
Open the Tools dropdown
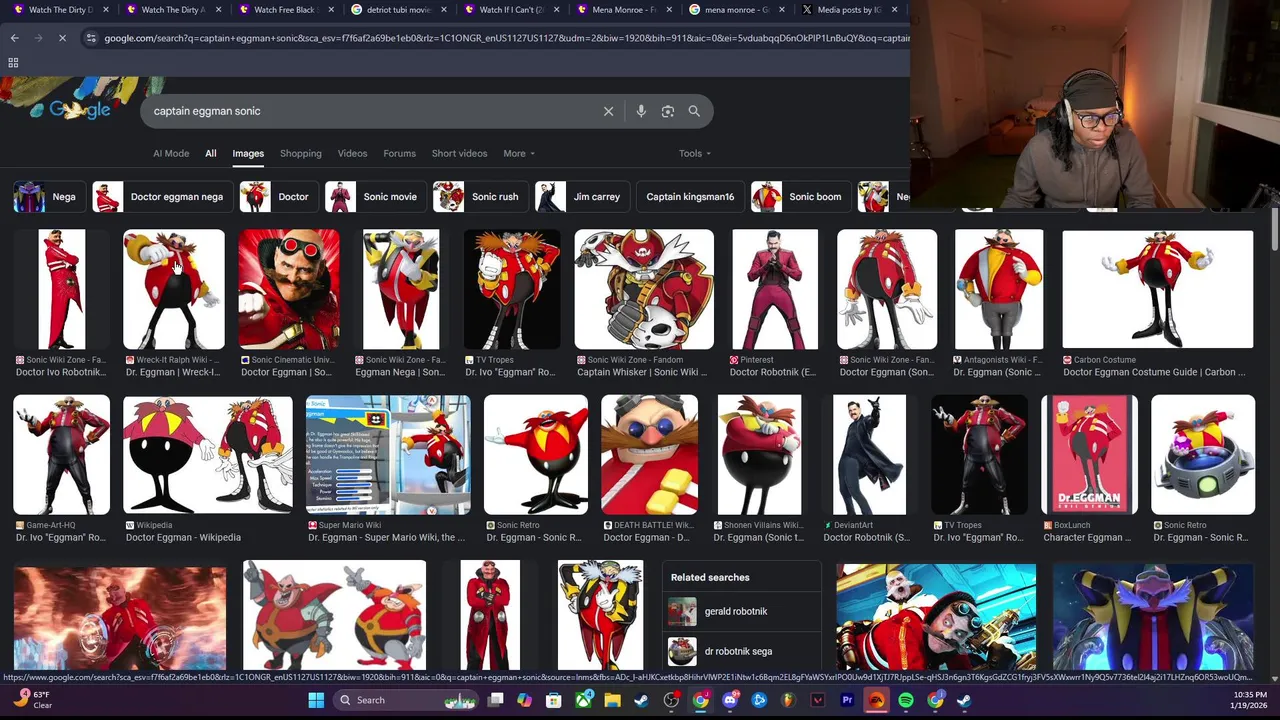pos(695,153)
